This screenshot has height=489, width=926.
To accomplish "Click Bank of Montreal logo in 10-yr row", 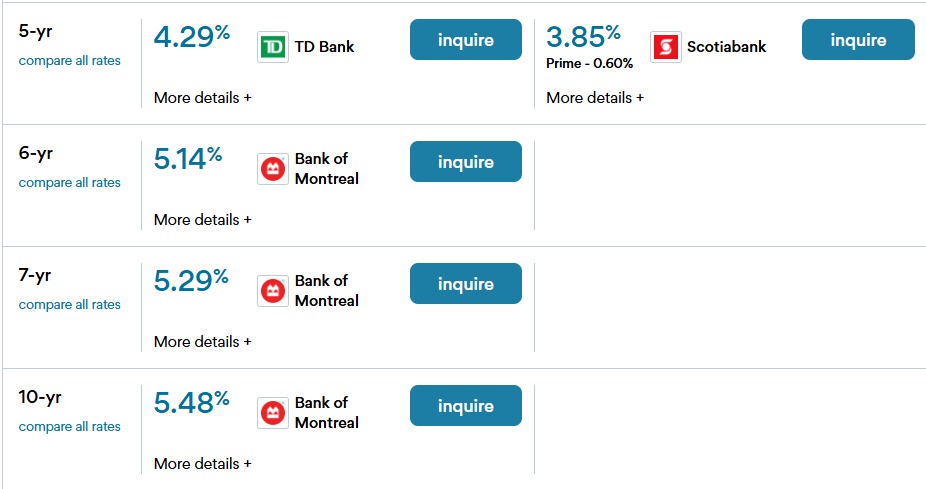I will pyautogui.click(x=273, y=413).
